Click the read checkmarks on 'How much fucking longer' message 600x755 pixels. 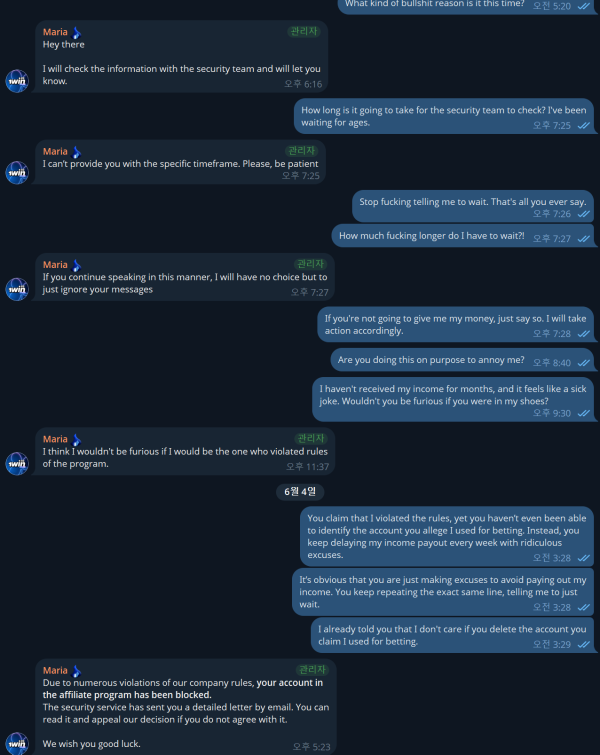point(584,239)
